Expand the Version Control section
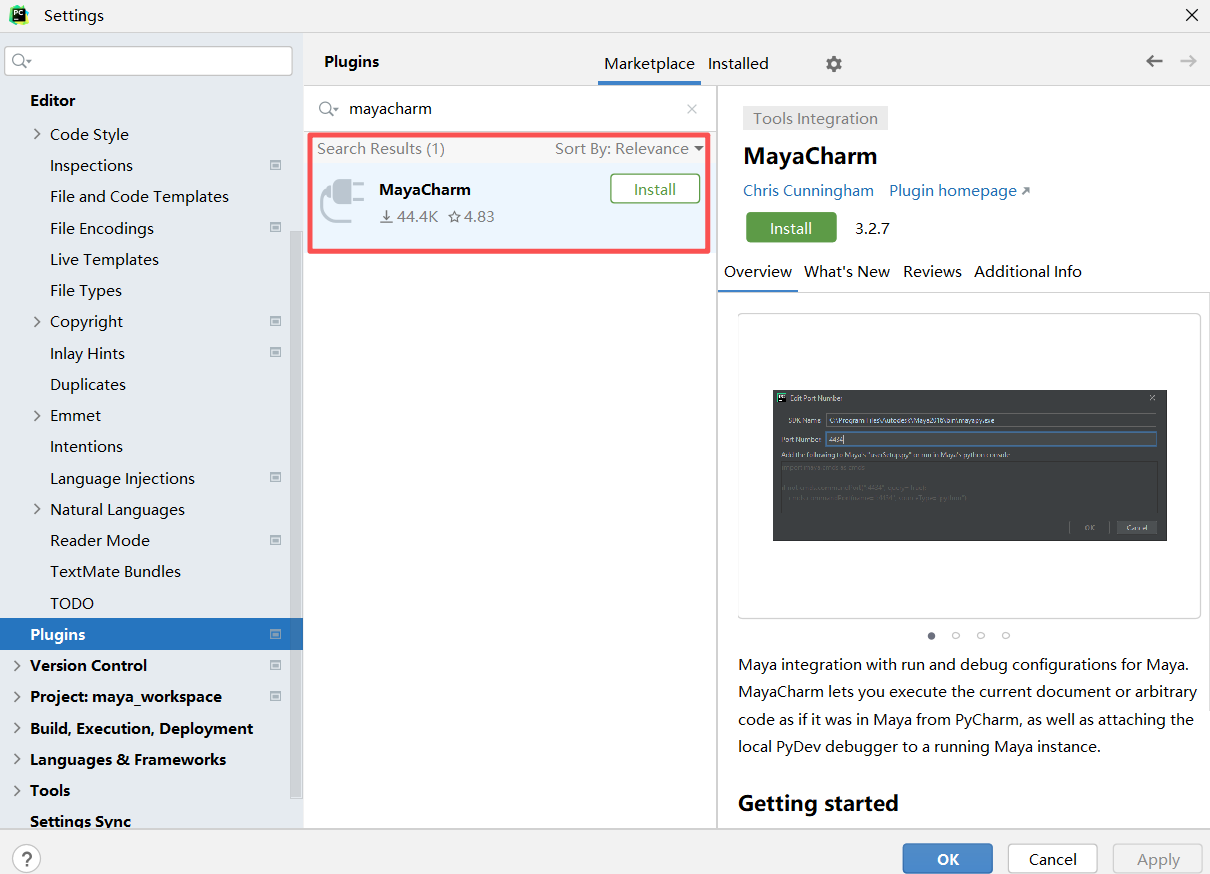This screenshot has width=1210, height=874. click(x=17, y=665)
